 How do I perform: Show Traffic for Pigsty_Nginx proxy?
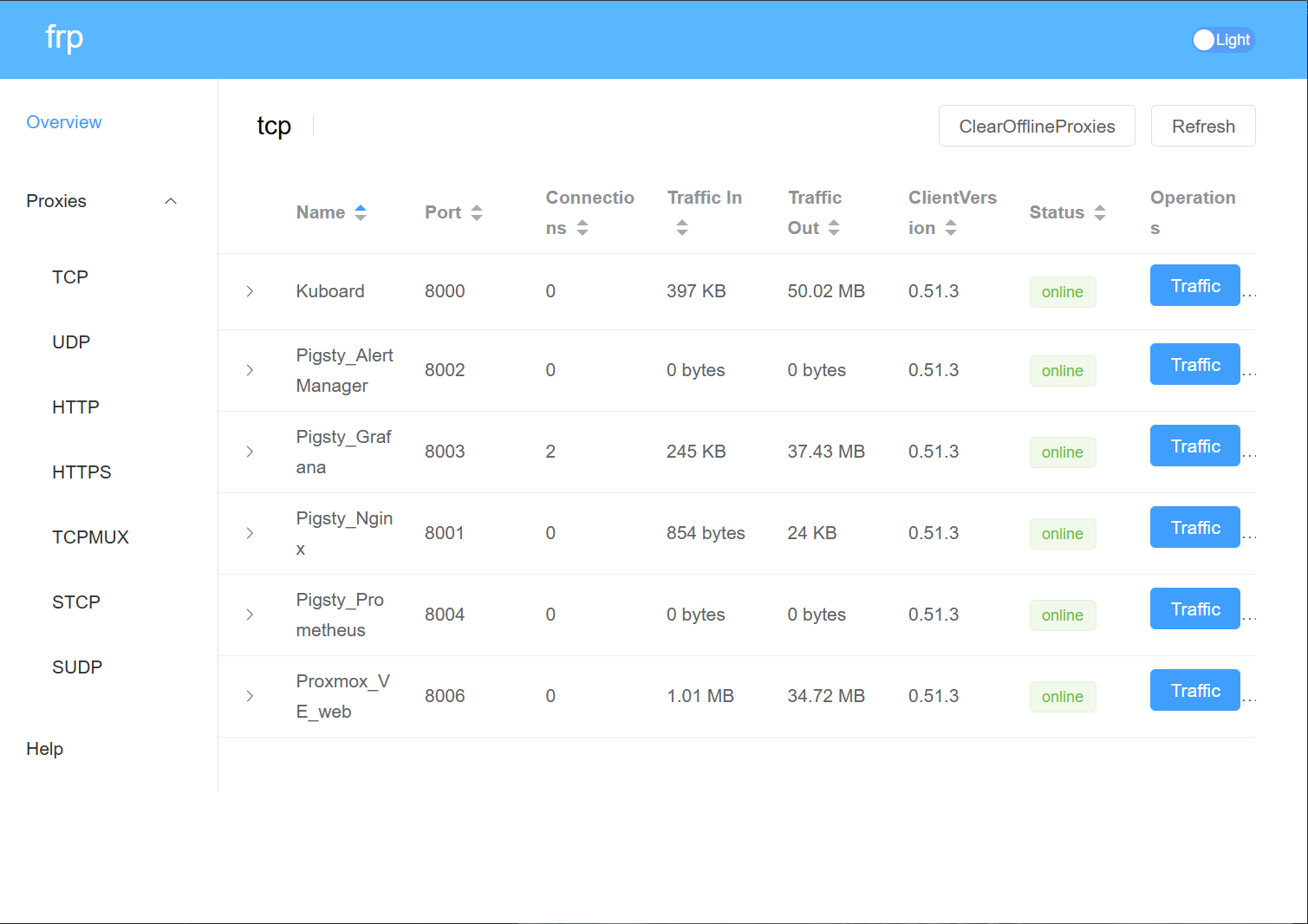click(x=1194, y=528)
